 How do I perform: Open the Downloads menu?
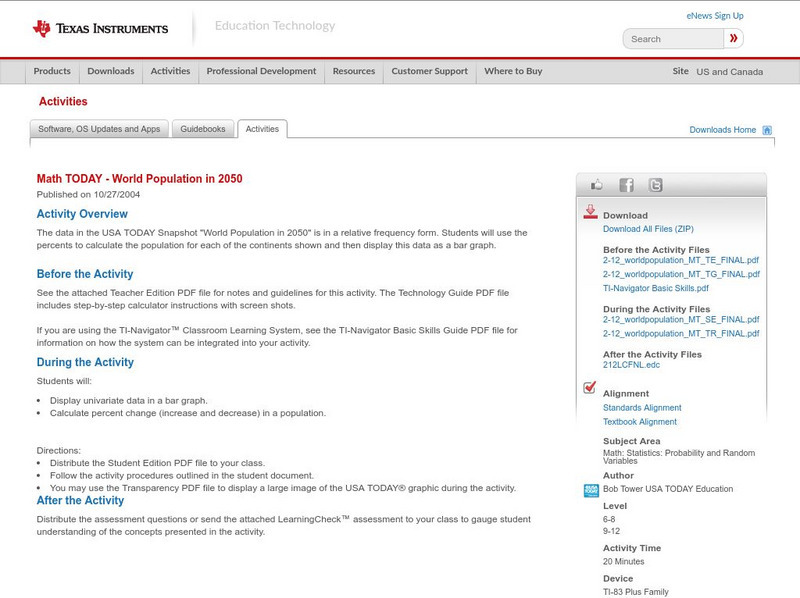(111, 71)
